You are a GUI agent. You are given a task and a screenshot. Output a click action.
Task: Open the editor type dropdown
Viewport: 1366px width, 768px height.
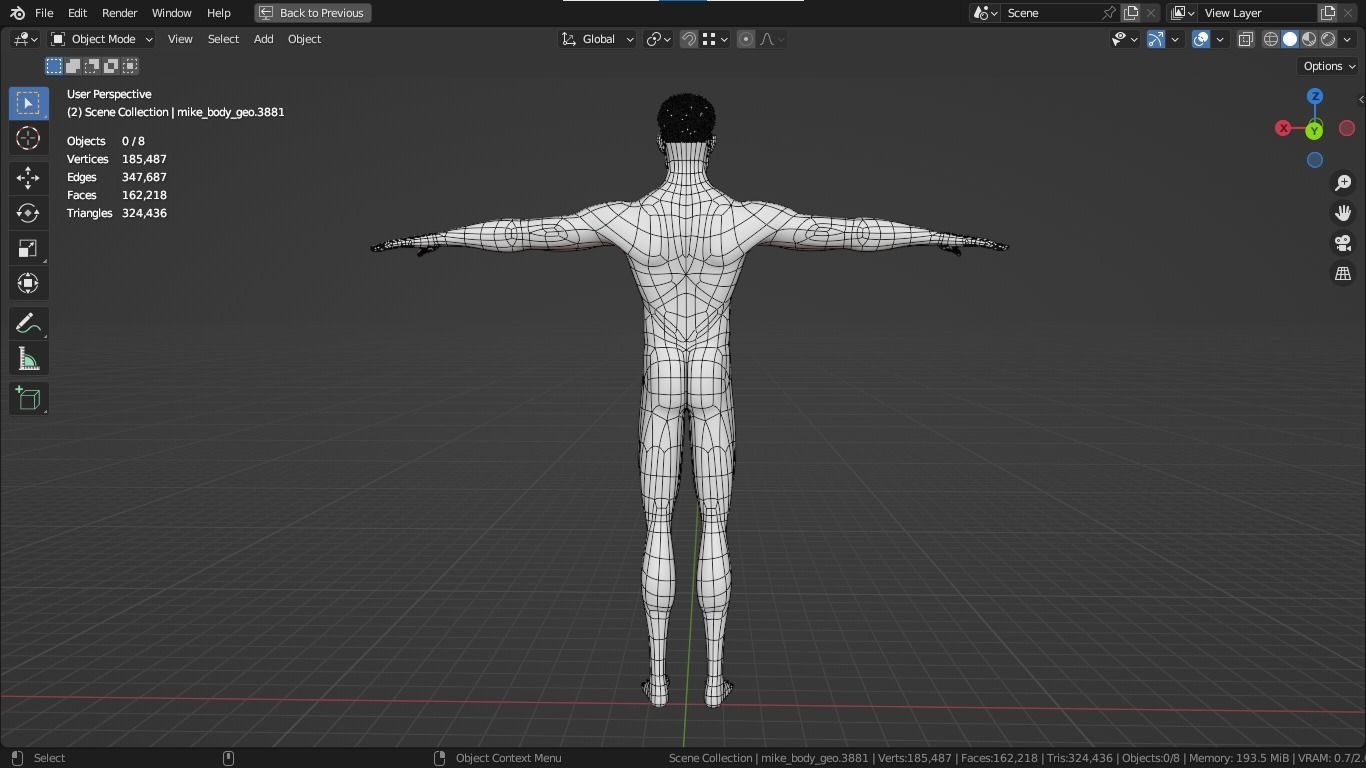[x=25, y=39]
